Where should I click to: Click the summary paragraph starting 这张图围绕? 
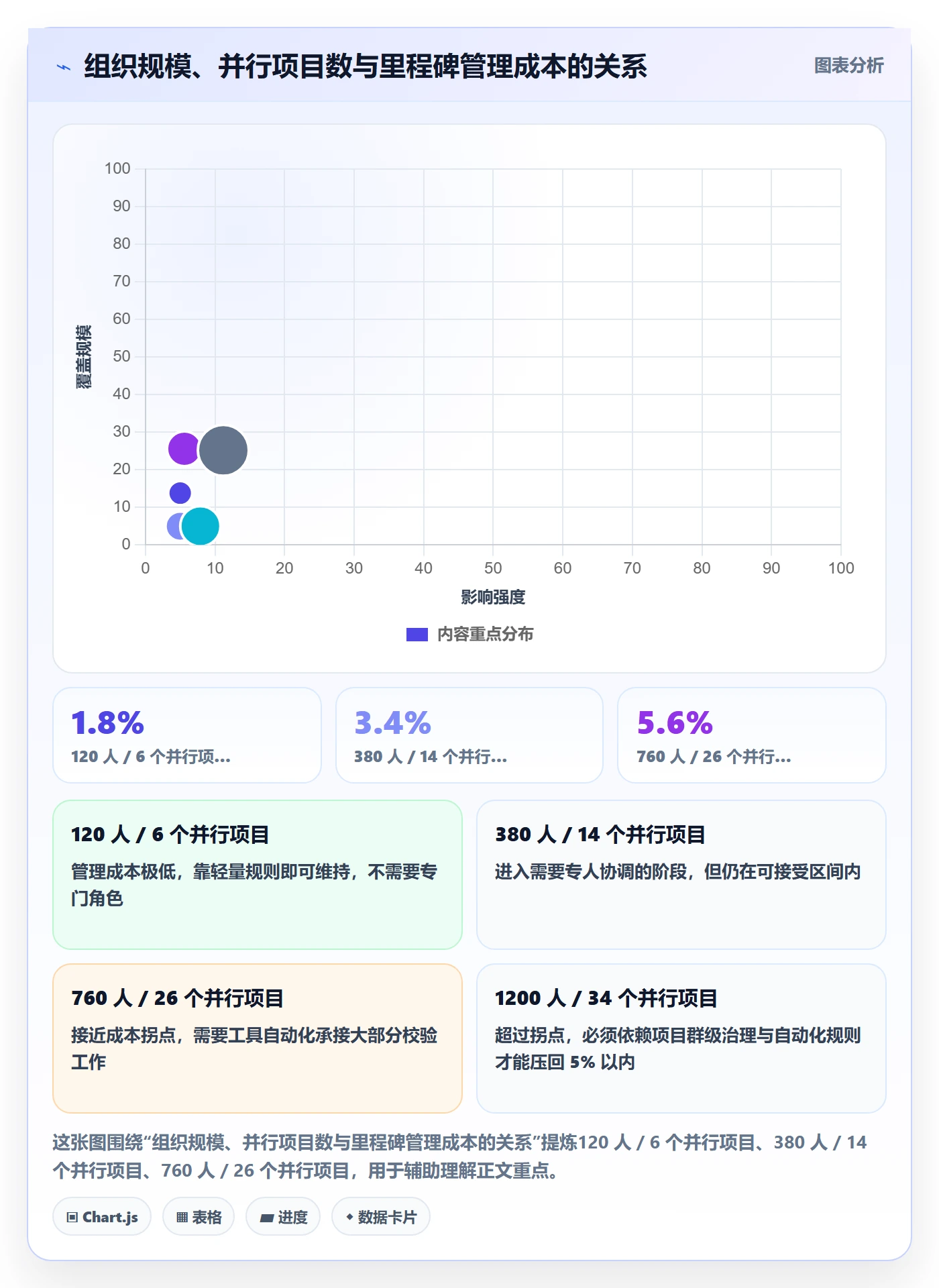[x=460, y=1157]
